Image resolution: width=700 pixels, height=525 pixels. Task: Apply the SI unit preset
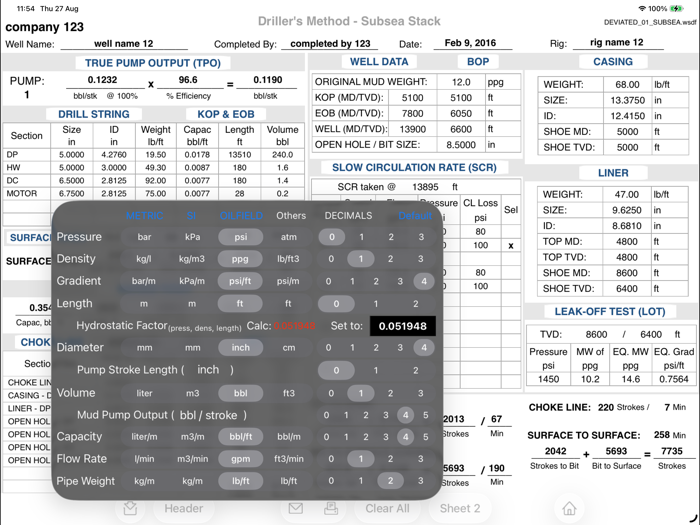[x=191, y=216]
